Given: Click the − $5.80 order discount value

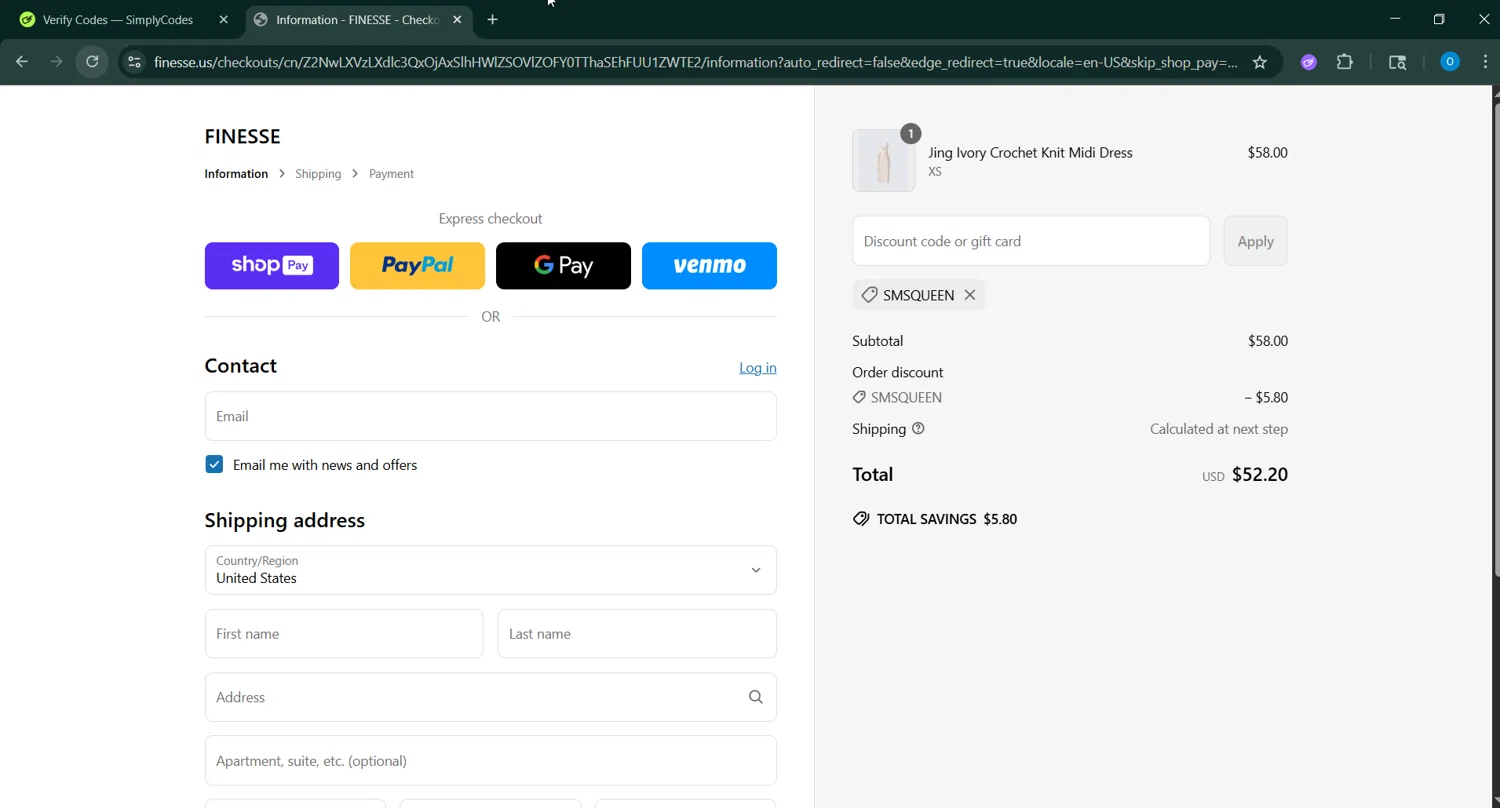Looking at the screenshot, I should pos(1266,397).
